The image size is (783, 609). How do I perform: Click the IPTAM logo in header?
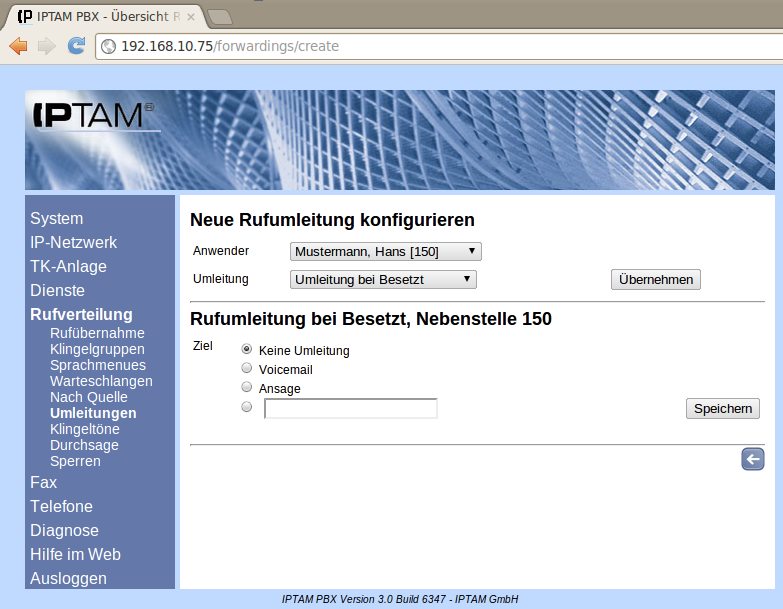pos(94,116)
